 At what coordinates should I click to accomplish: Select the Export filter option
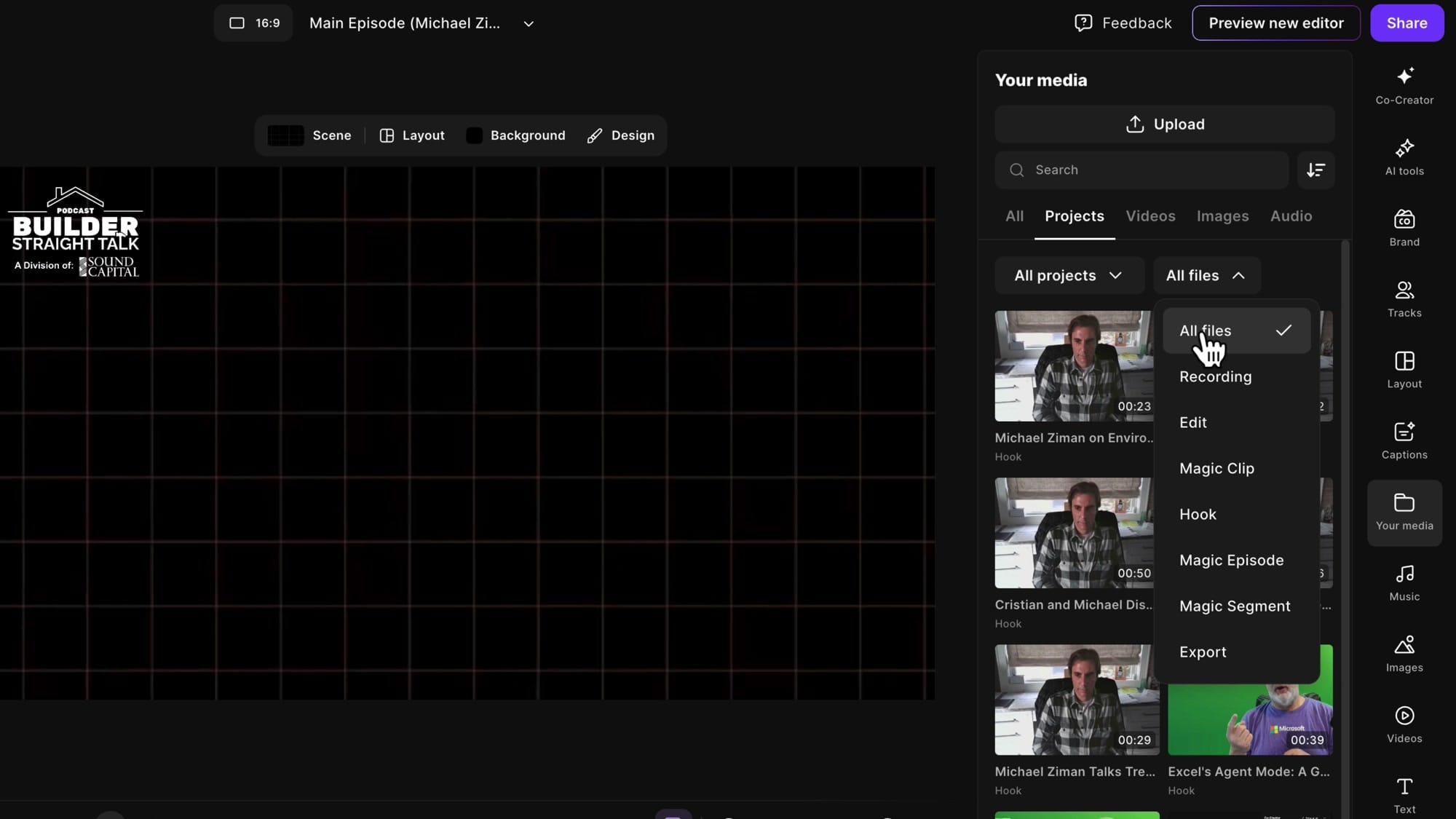(1203, 652)
